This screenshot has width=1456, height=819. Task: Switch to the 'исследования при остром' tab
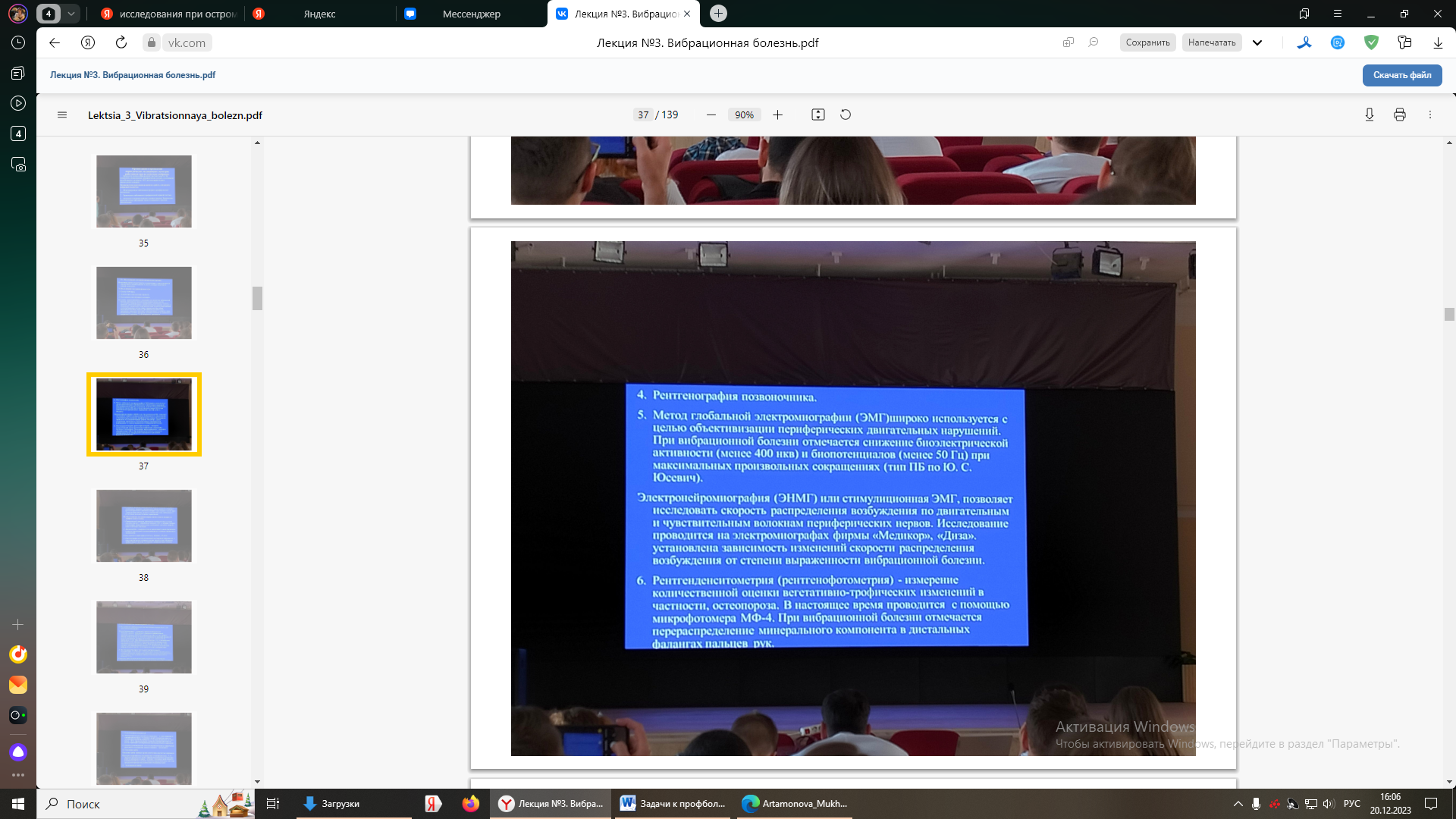pos(170,14)
